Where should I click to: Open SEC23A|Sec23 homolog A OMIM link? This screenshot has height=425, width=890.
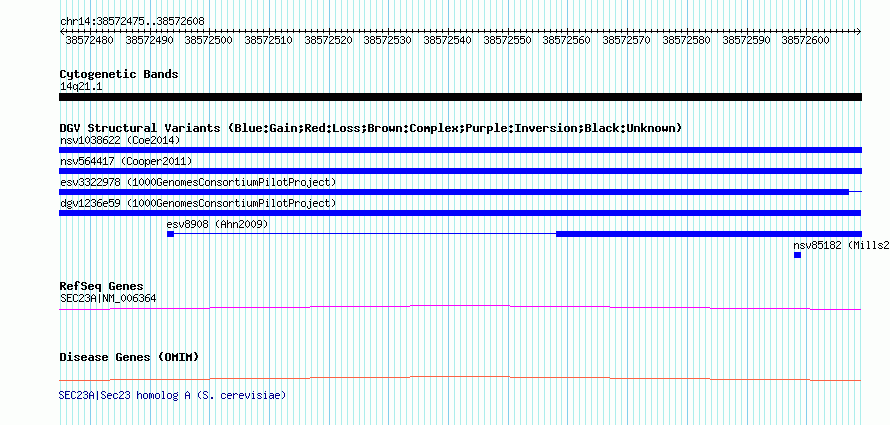[173, 395]
